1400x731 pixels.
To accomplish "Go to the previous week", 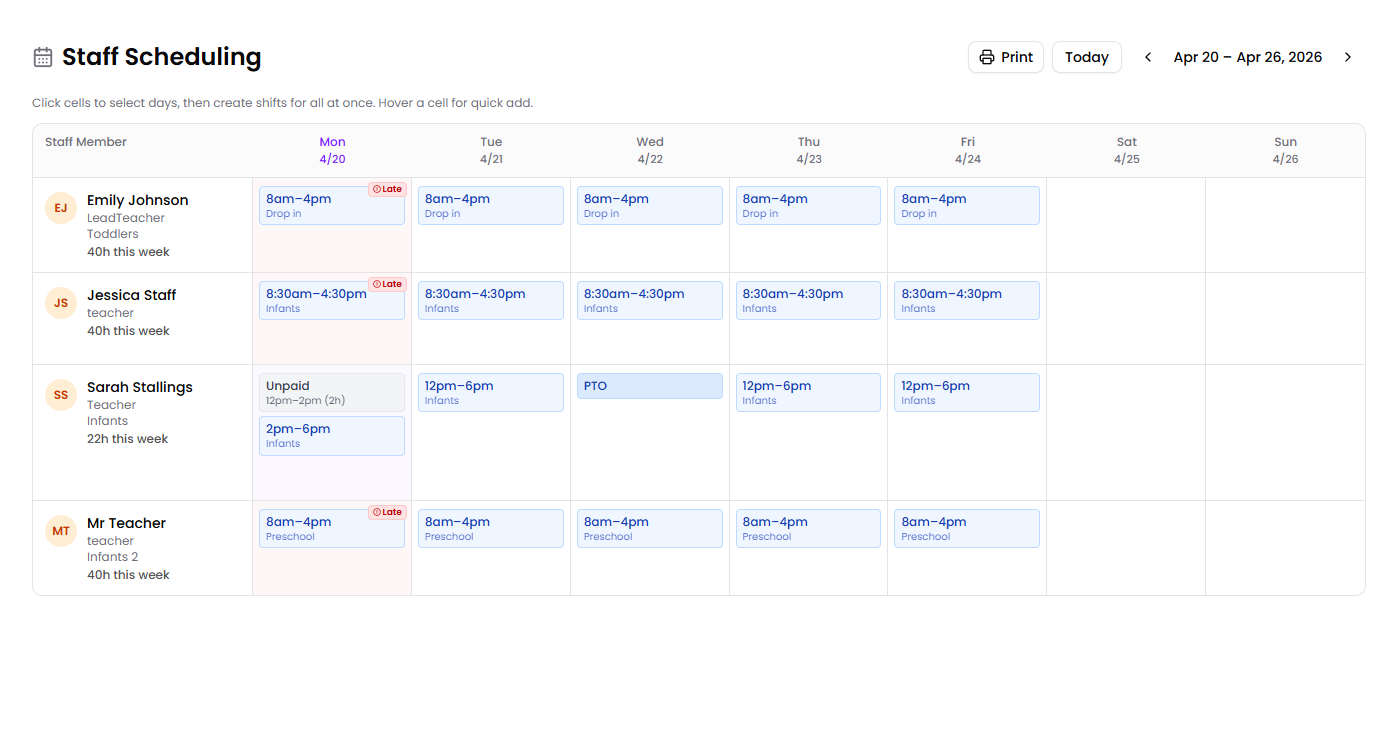I will pyautogui.click(x=1148, y=57).
